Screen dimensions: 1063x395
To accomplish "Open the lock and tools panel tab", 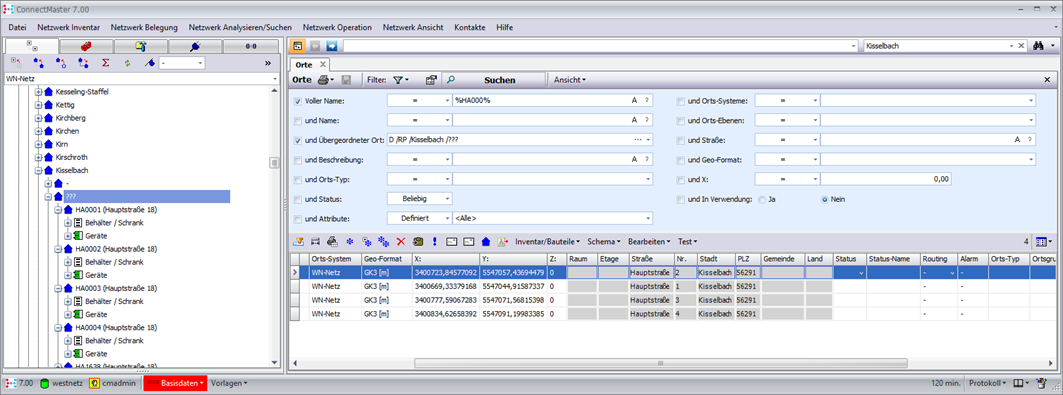I will click(x=140, y=46).
